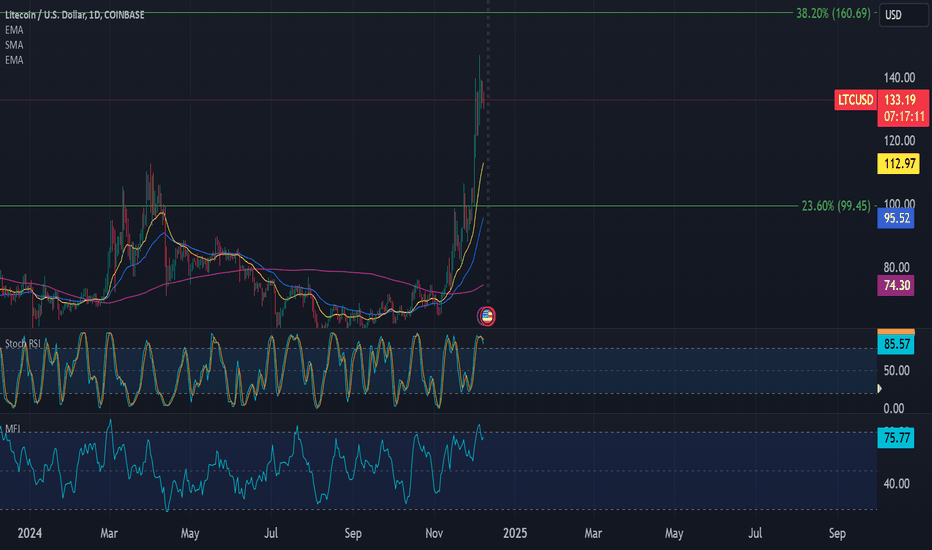
Task: Click the blue 95.52 value tag
Action: pyautogui.click(x=896, y=218)
